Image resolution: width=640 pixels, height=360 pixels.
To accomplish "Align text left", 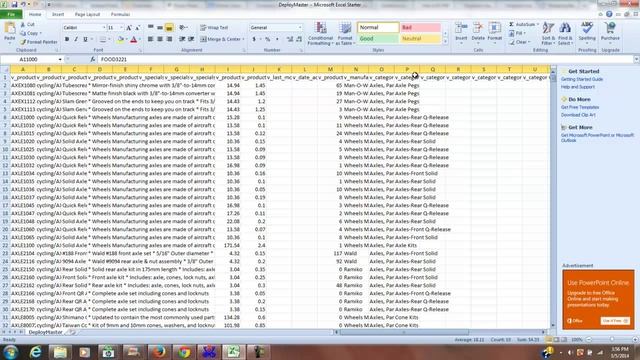I will click(151, 39).
